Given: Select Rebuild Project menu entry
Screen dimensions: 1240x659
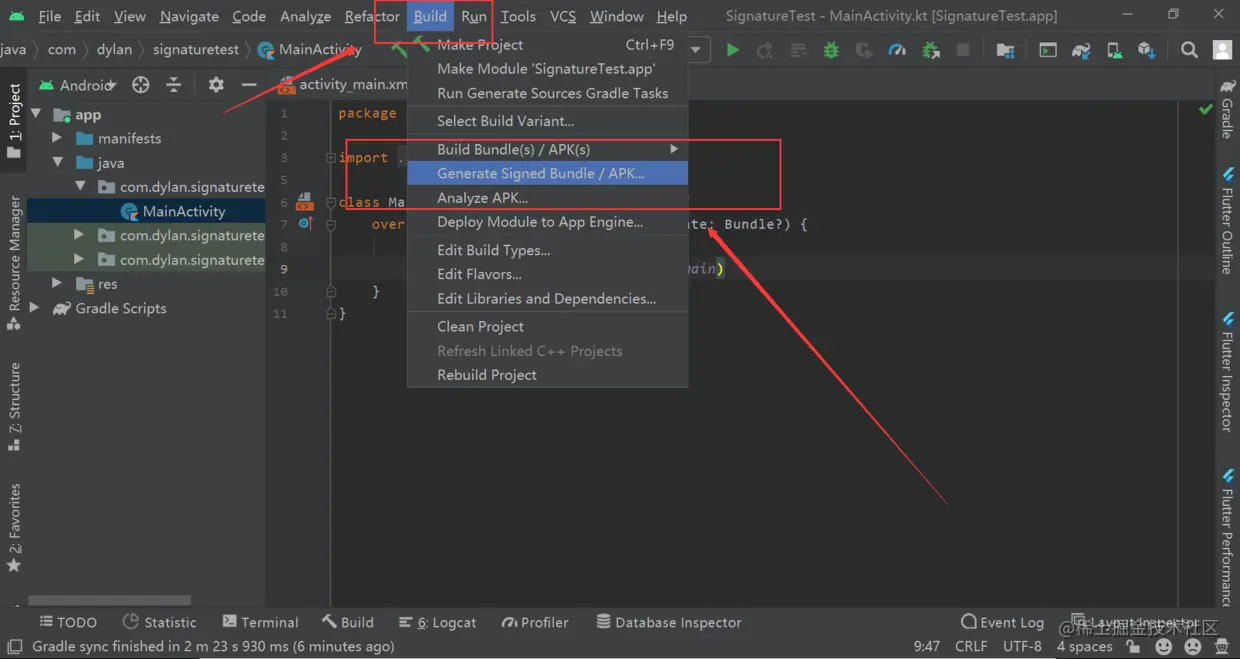Looking at the screenshot, I should tap(548, 375).
